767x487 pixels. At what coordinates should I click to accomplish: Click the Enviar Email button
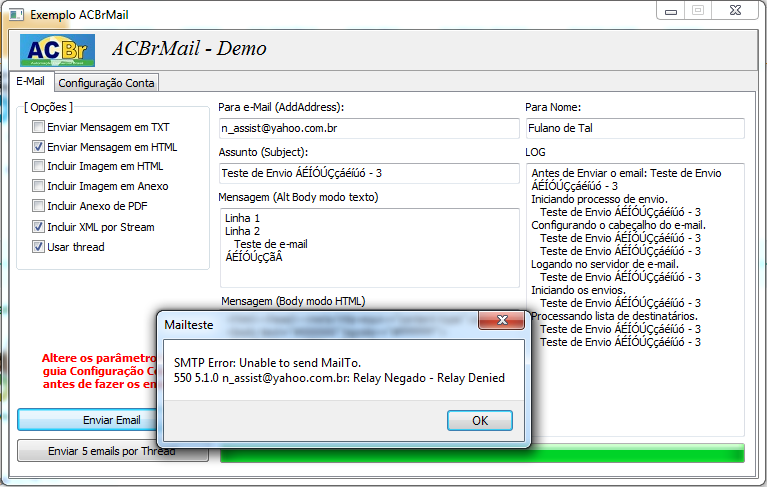(87, 420)
